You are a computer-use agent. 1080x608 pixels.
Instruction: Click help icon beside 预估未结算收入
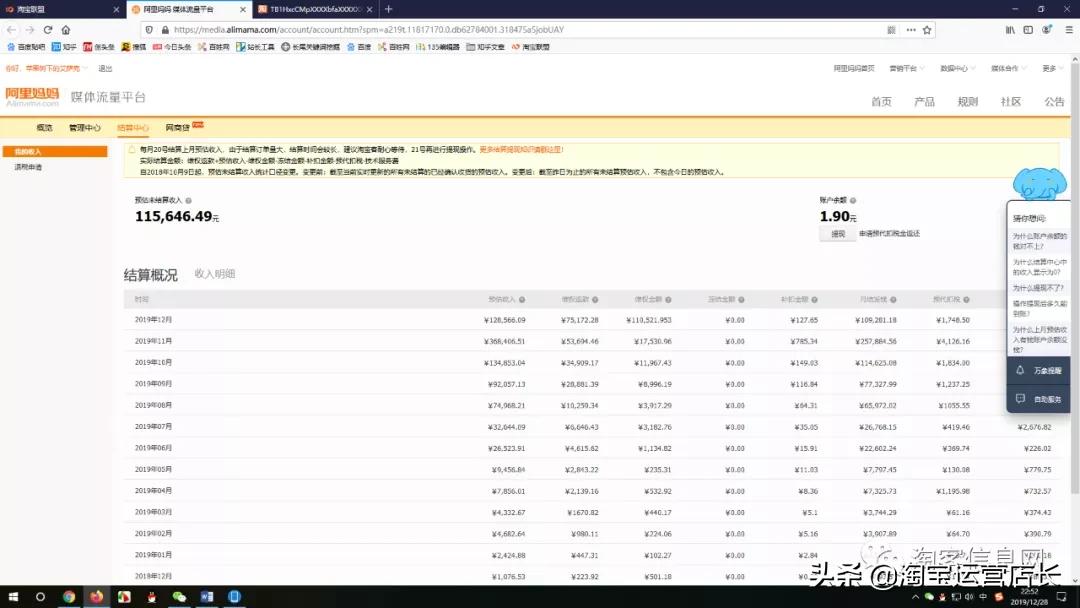pyautogui.click(x=189, y=200)
